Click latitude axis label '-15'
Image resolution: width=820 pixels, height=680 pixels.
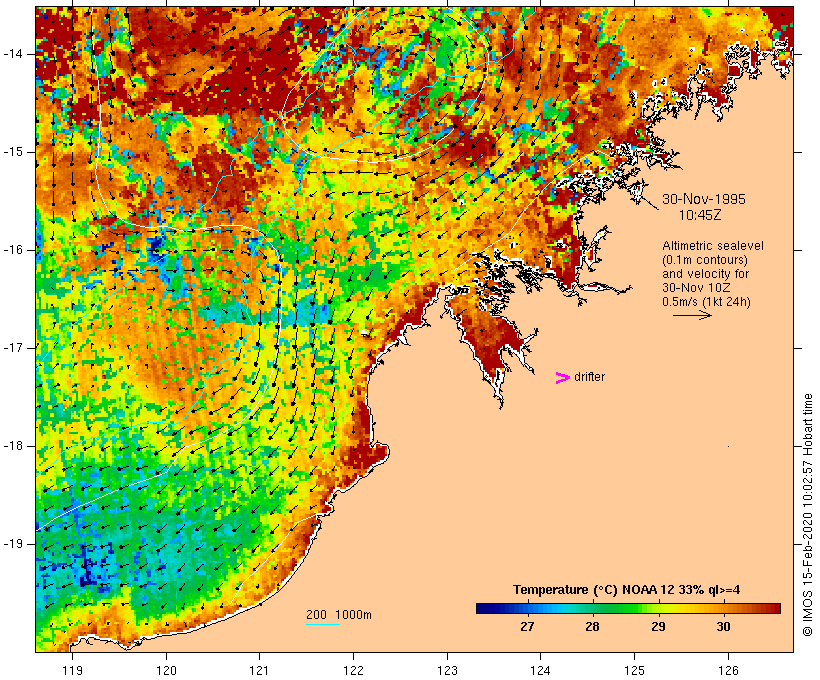tap(12, 152)
